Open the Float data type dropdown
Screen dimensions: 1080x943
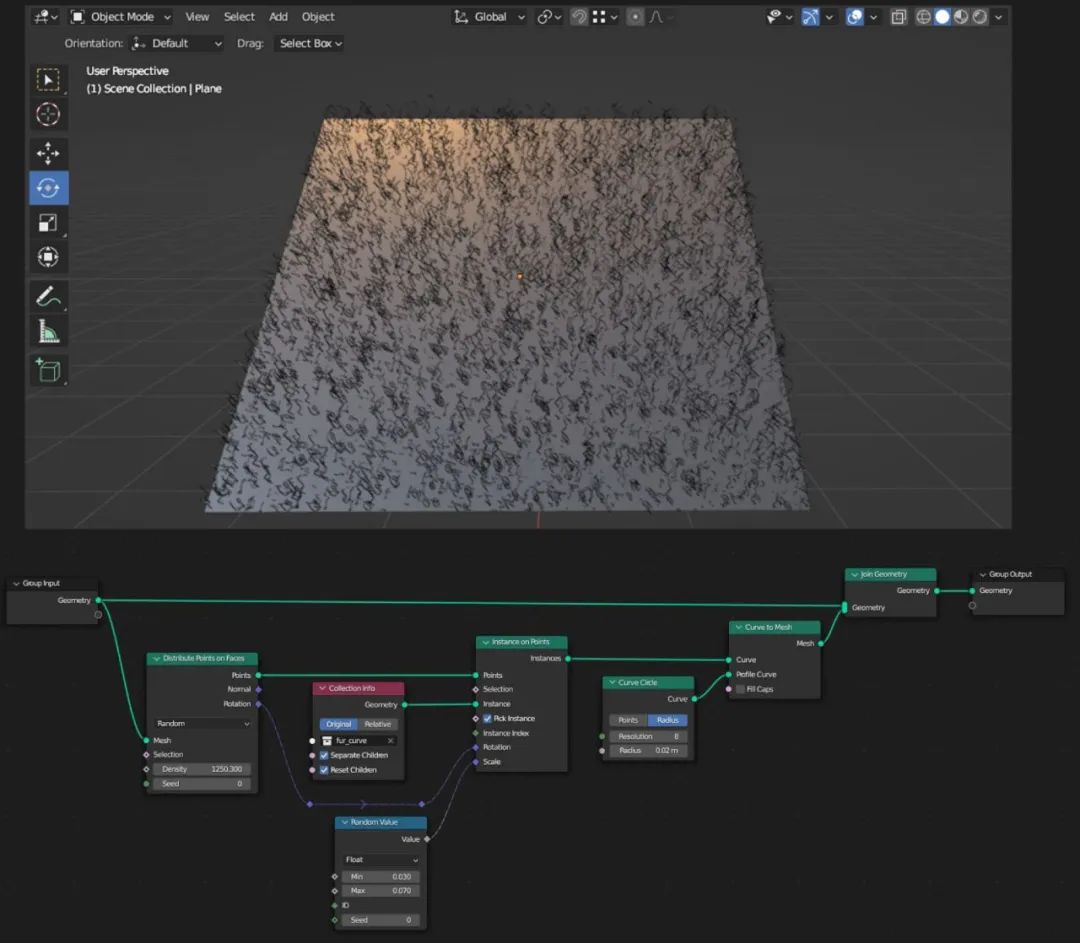(x=381, y=860)
